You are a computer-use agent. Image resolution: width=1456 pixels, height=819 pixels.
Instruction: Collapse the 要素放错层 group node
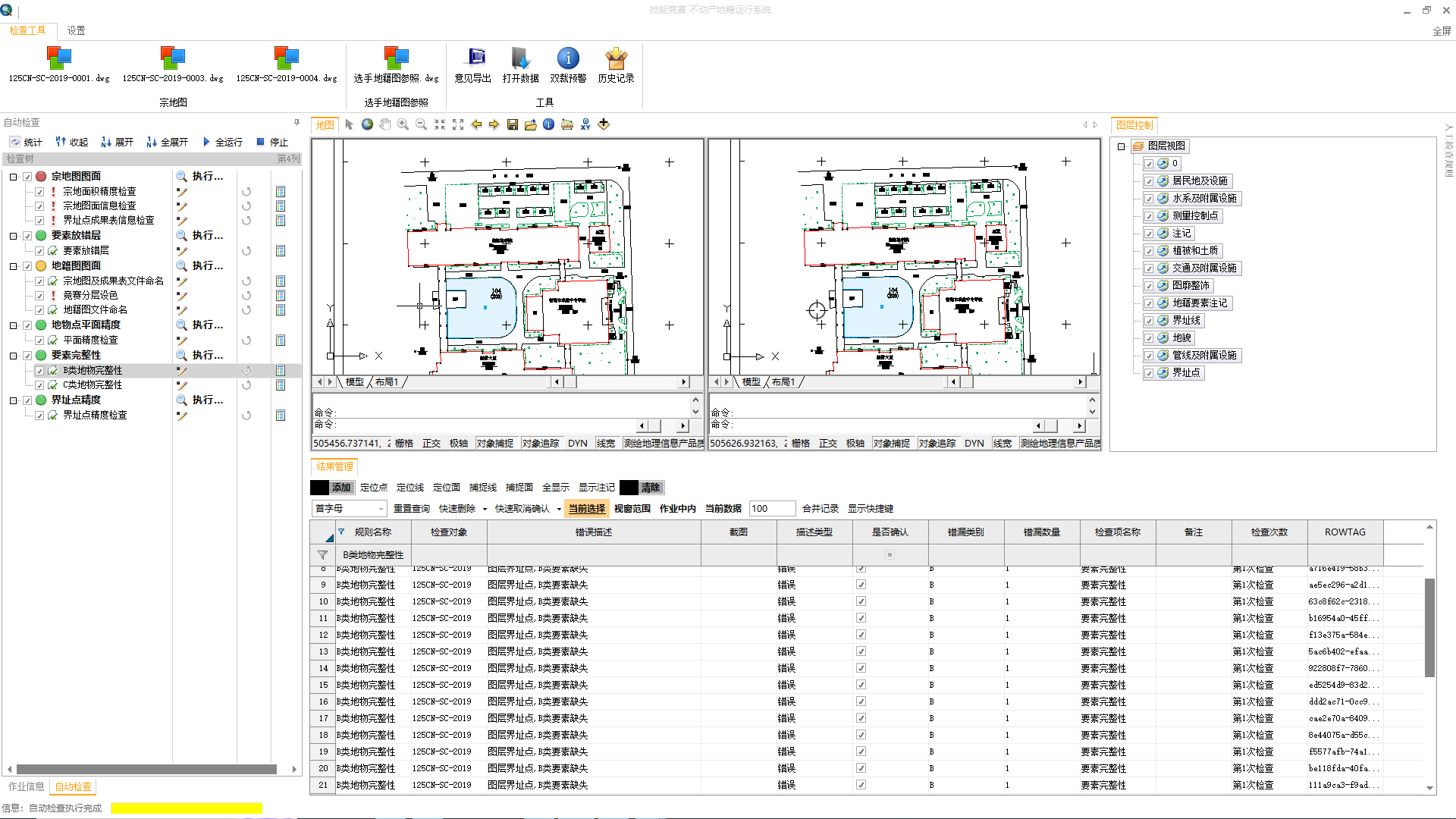pos(13,236)
